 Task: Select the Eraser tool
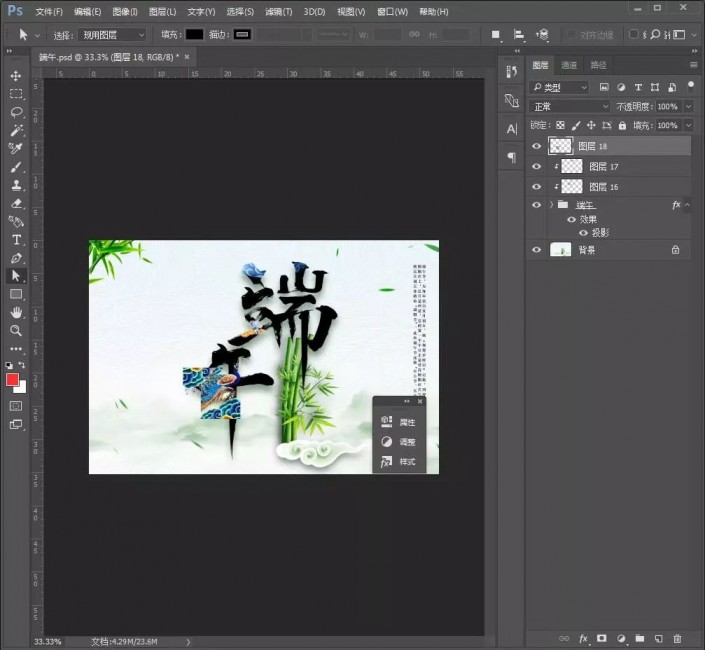point(16,203)
